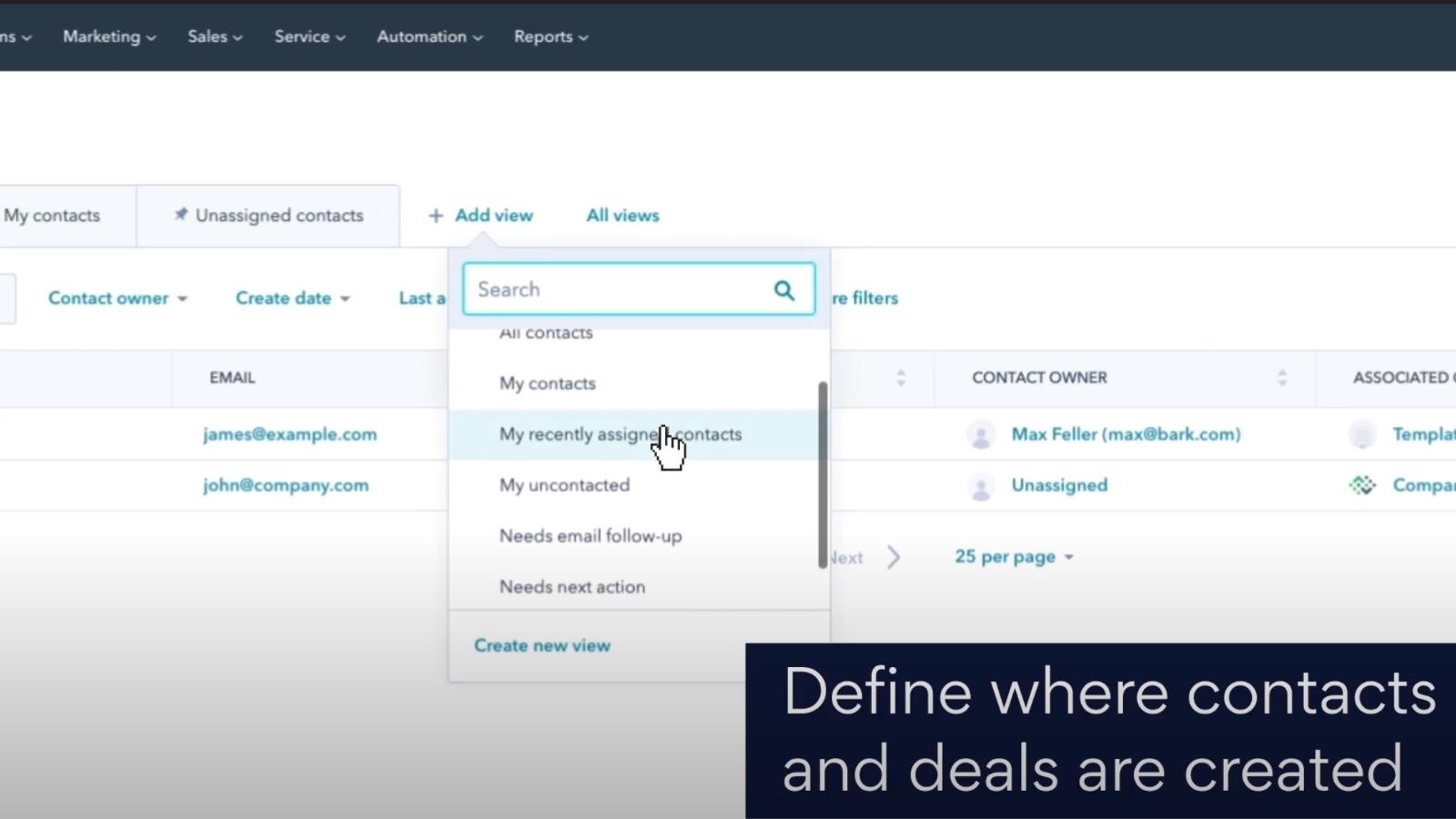Click the Create new view link
This screenshot has width=1456, height=819.
[x=541, y=644]
